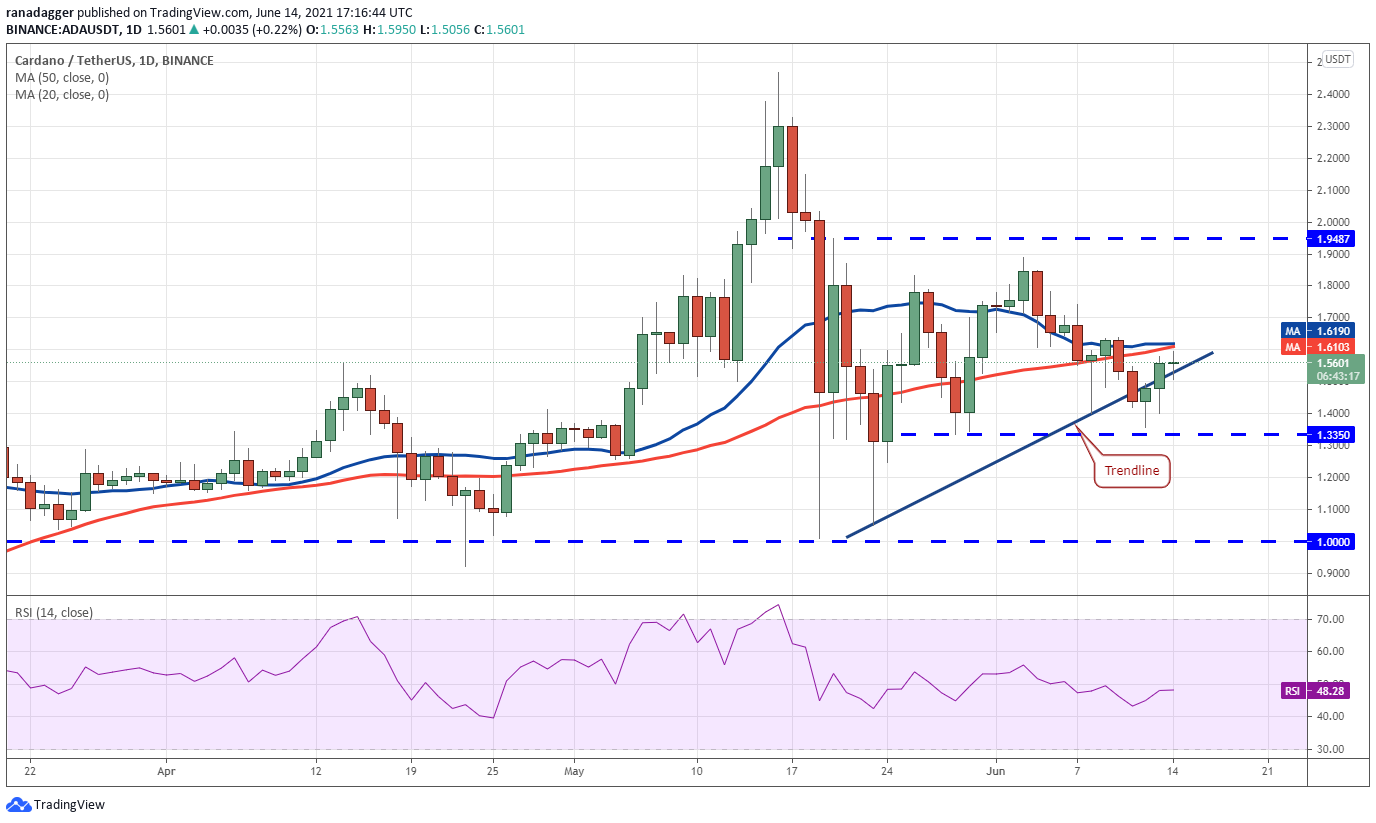Click the RSI (14, close) indicator label
Viewport: 1376px width, 823px height.
(x=53, y=613)
